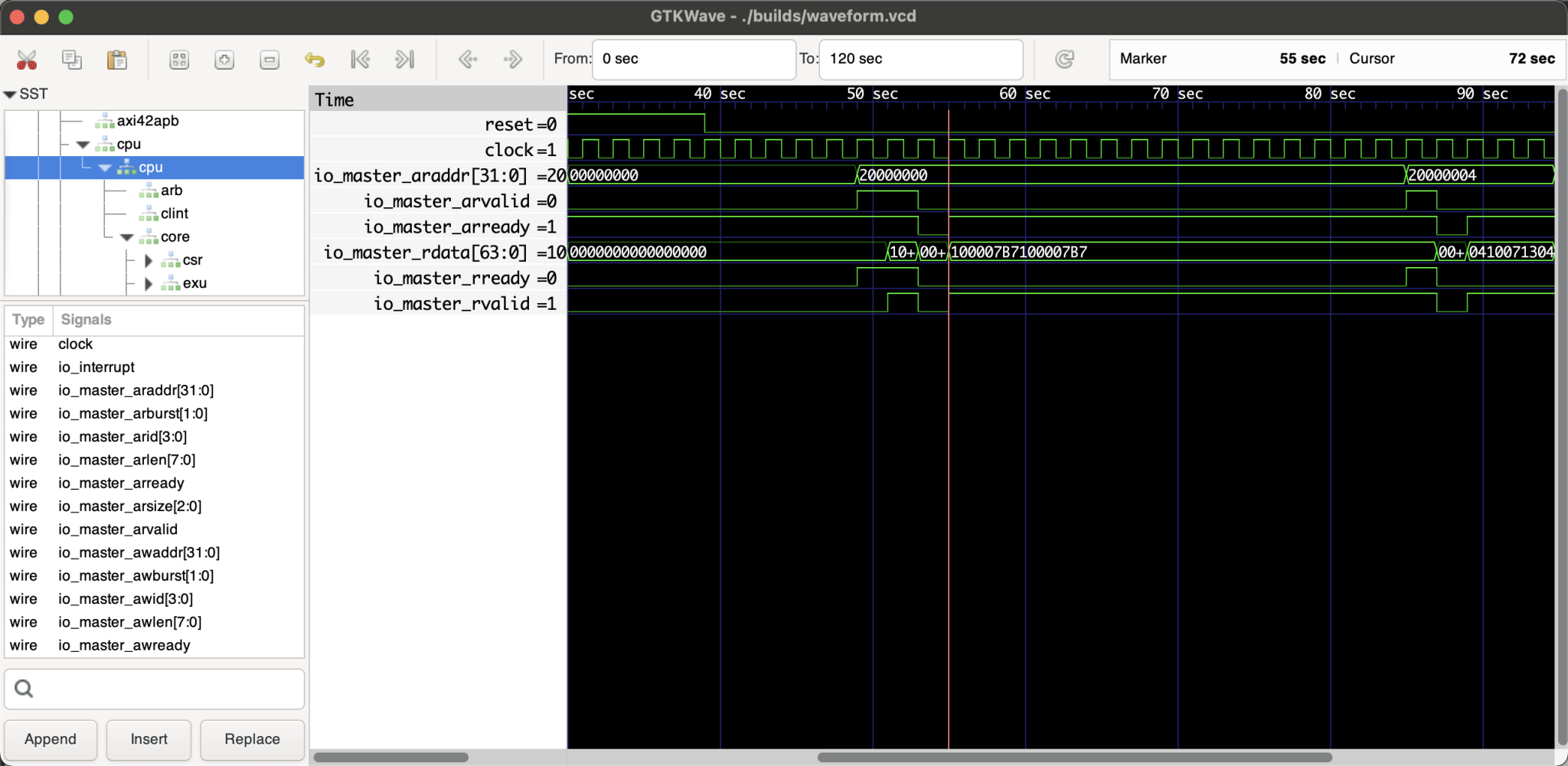This screenshot has width=1568, height=766.
Task: Expand the csr tree node
Action: tap(149, 261)
